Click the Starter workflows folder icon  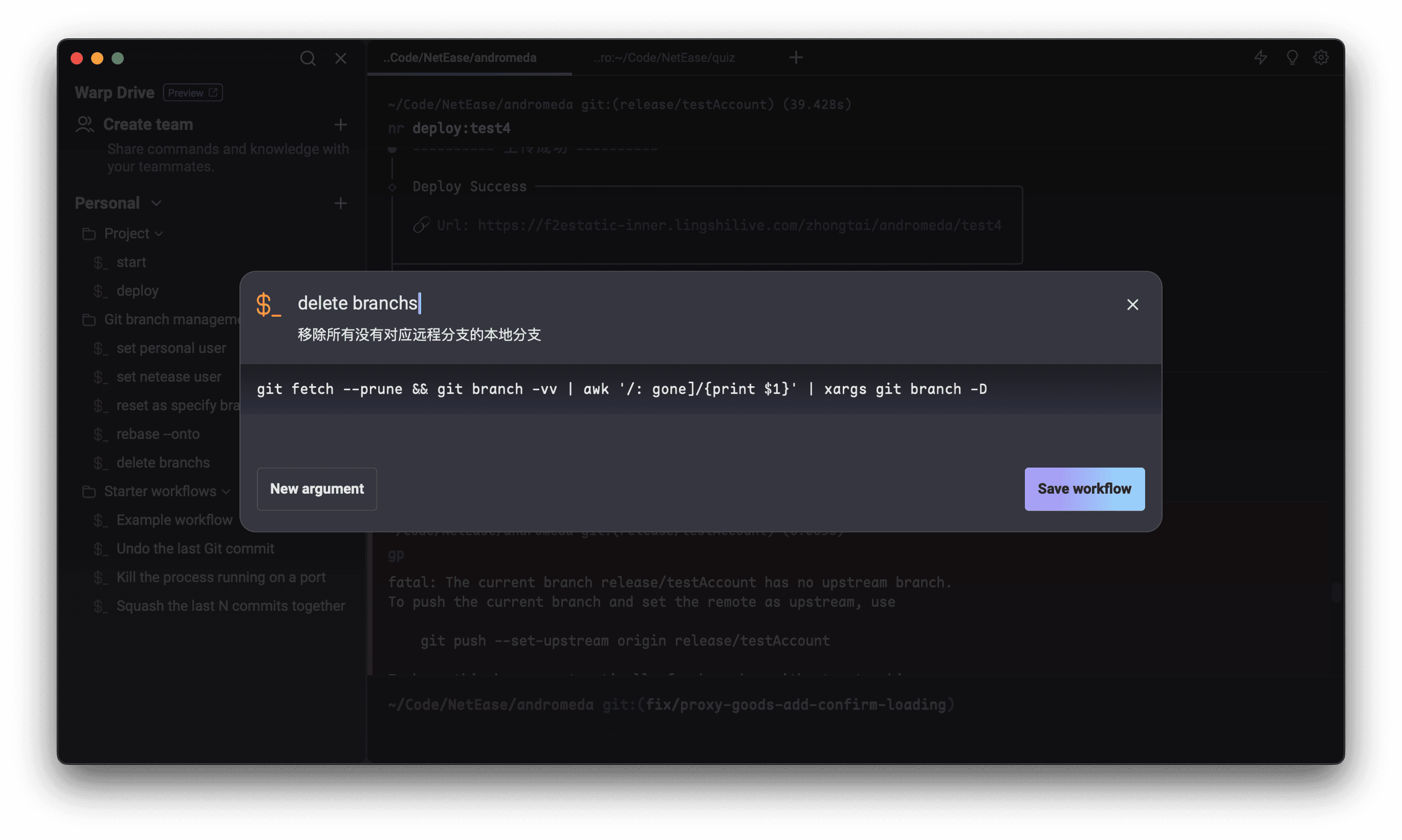[x=89, y=491]
